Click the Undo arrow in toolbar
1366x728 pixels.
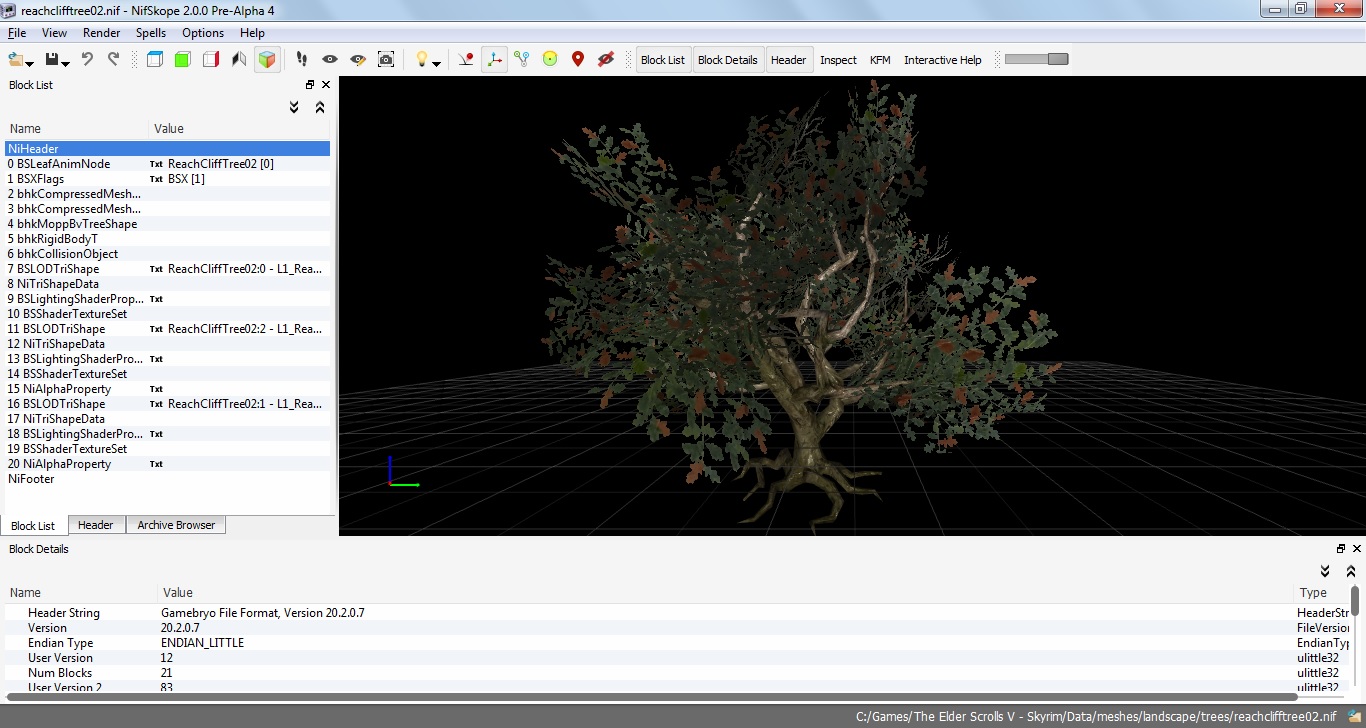(87, 60)
